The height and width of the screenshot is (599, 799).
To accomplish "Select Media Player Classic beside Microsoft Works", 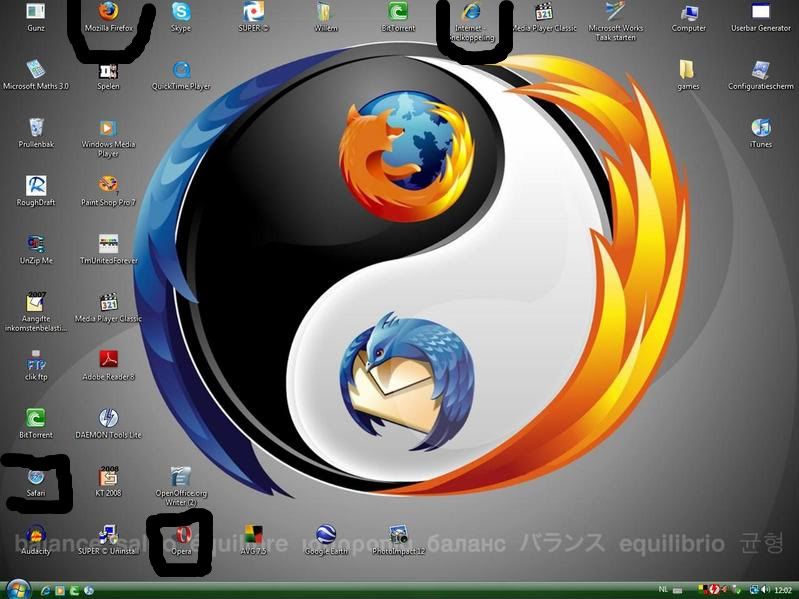I will (x=544, y=17).
